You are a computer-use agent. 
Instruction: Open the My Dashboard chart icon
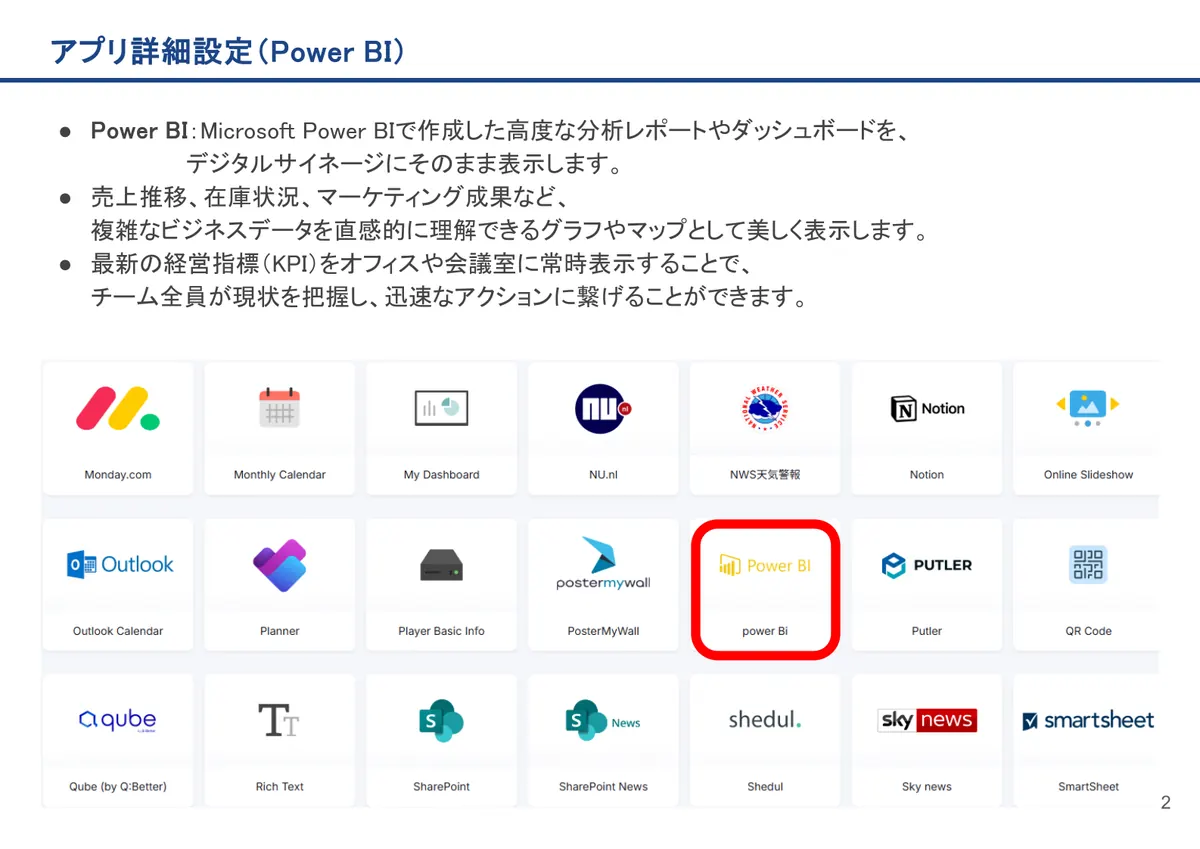coord(442,408)
